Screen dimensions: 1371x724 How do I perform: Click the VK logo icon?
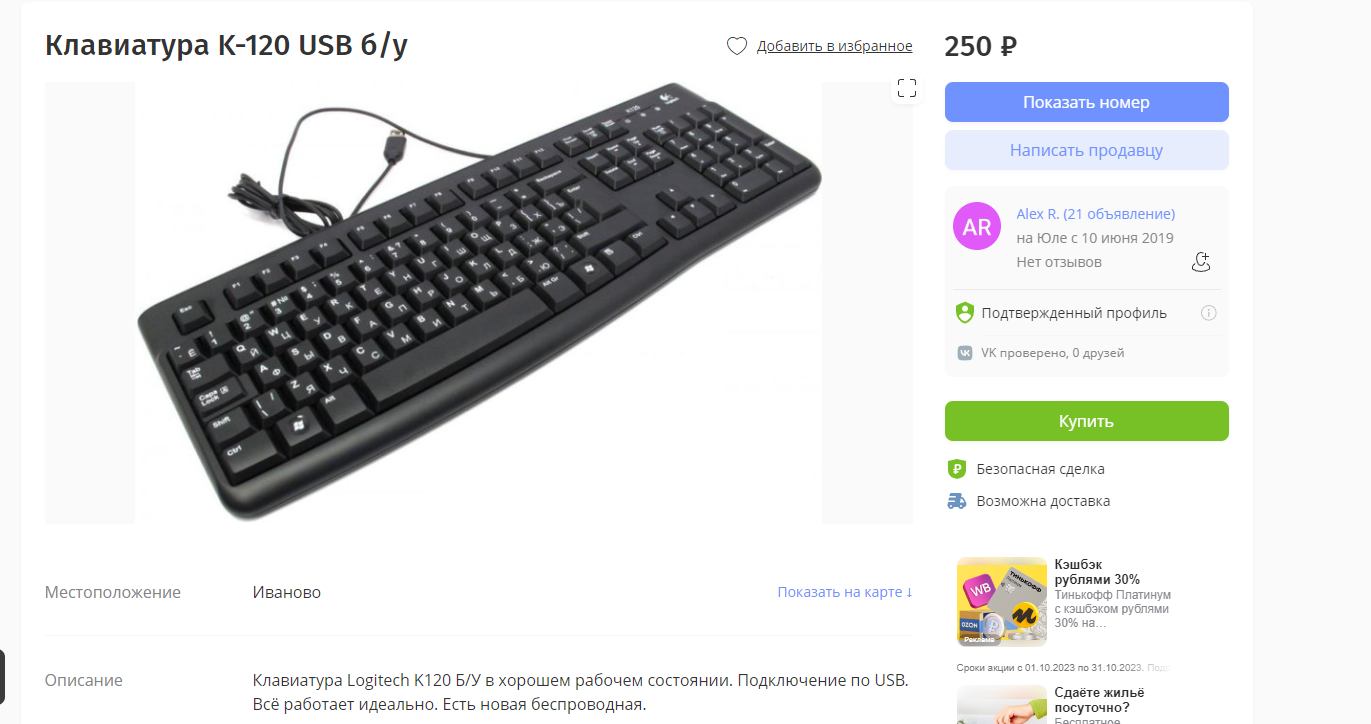pos(965,353)
